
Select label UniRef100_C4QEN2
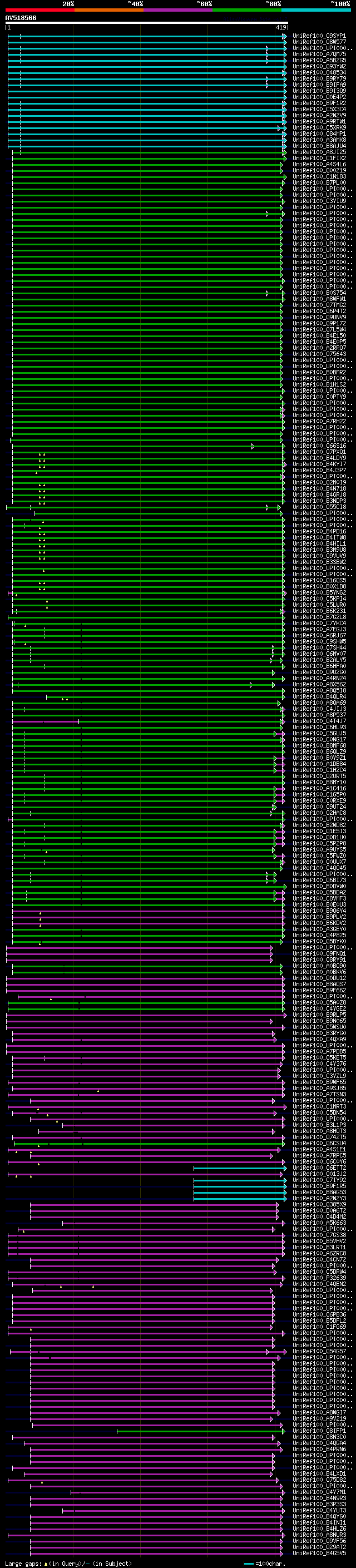coord(319,1284)
